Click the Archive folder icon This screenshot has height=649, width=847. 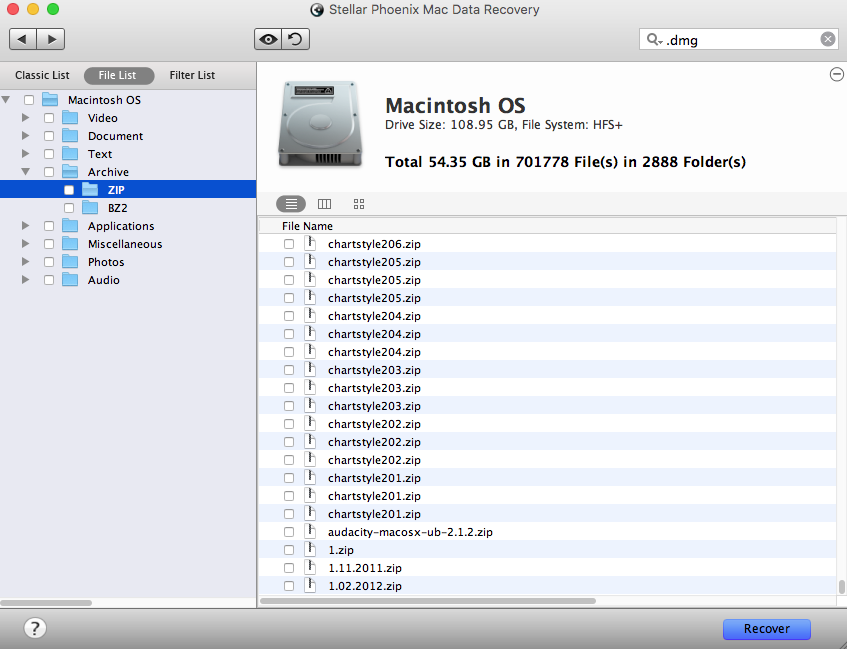[70, 172]
